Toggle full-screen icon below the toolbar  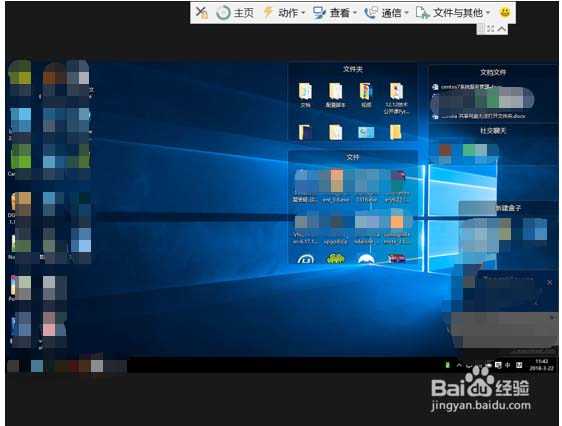491,29
